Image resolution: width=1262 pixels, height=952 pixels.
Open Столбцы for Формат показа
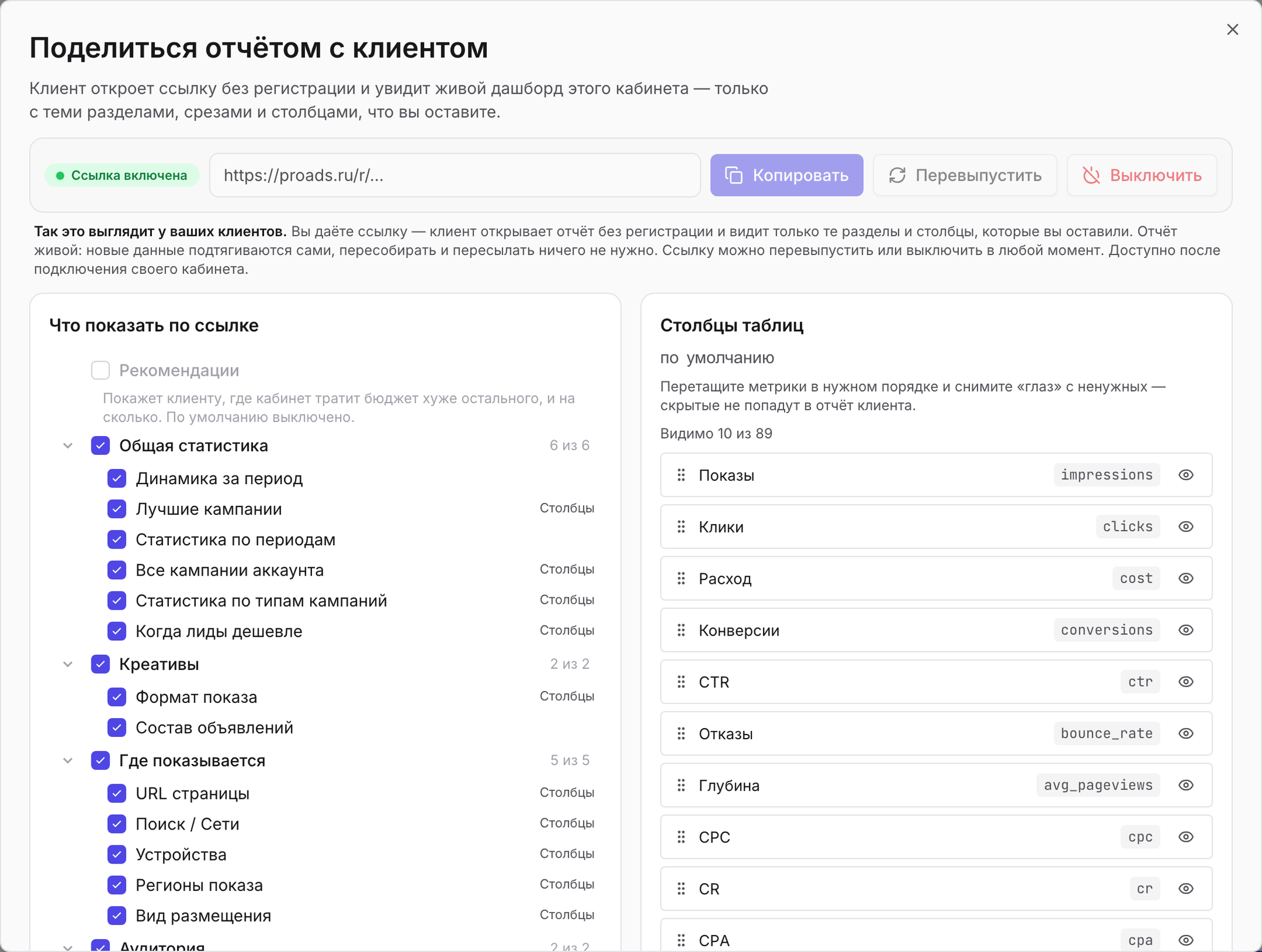(x=566, y=696)
